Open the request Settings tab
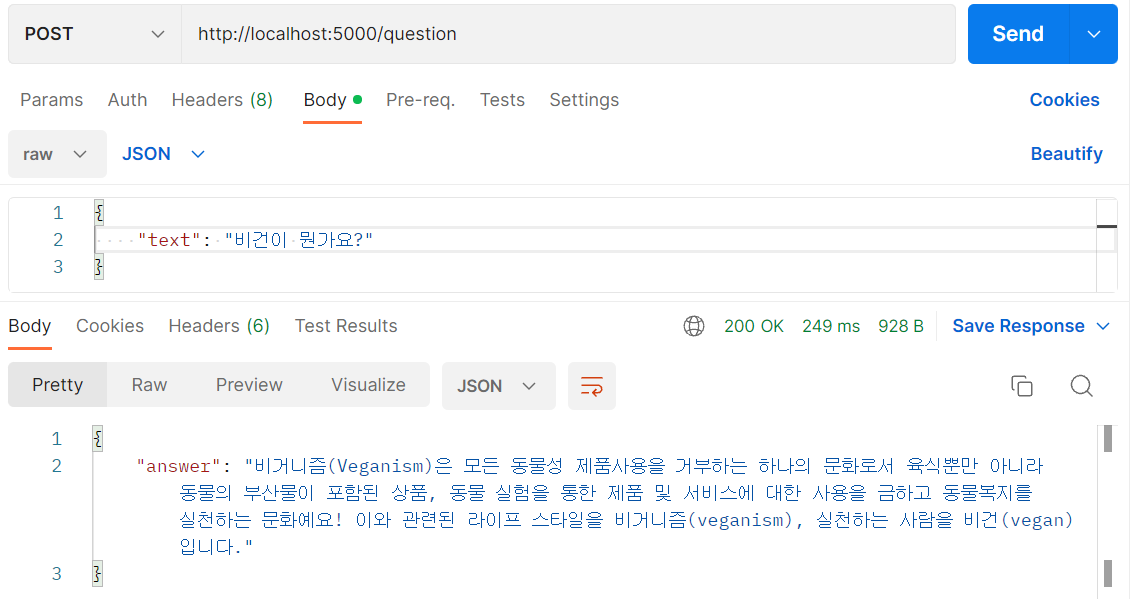 tap(584, 100)
